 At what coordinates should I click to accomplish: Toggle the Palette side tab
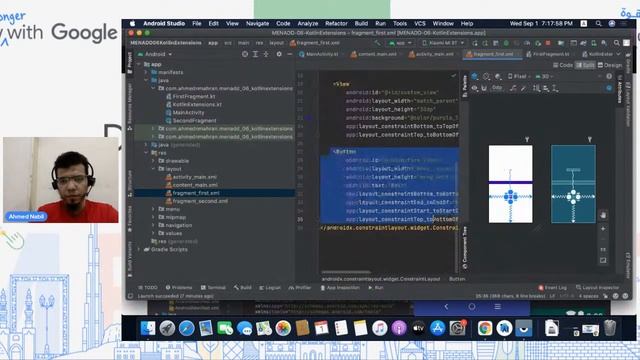tap(464, 86)
